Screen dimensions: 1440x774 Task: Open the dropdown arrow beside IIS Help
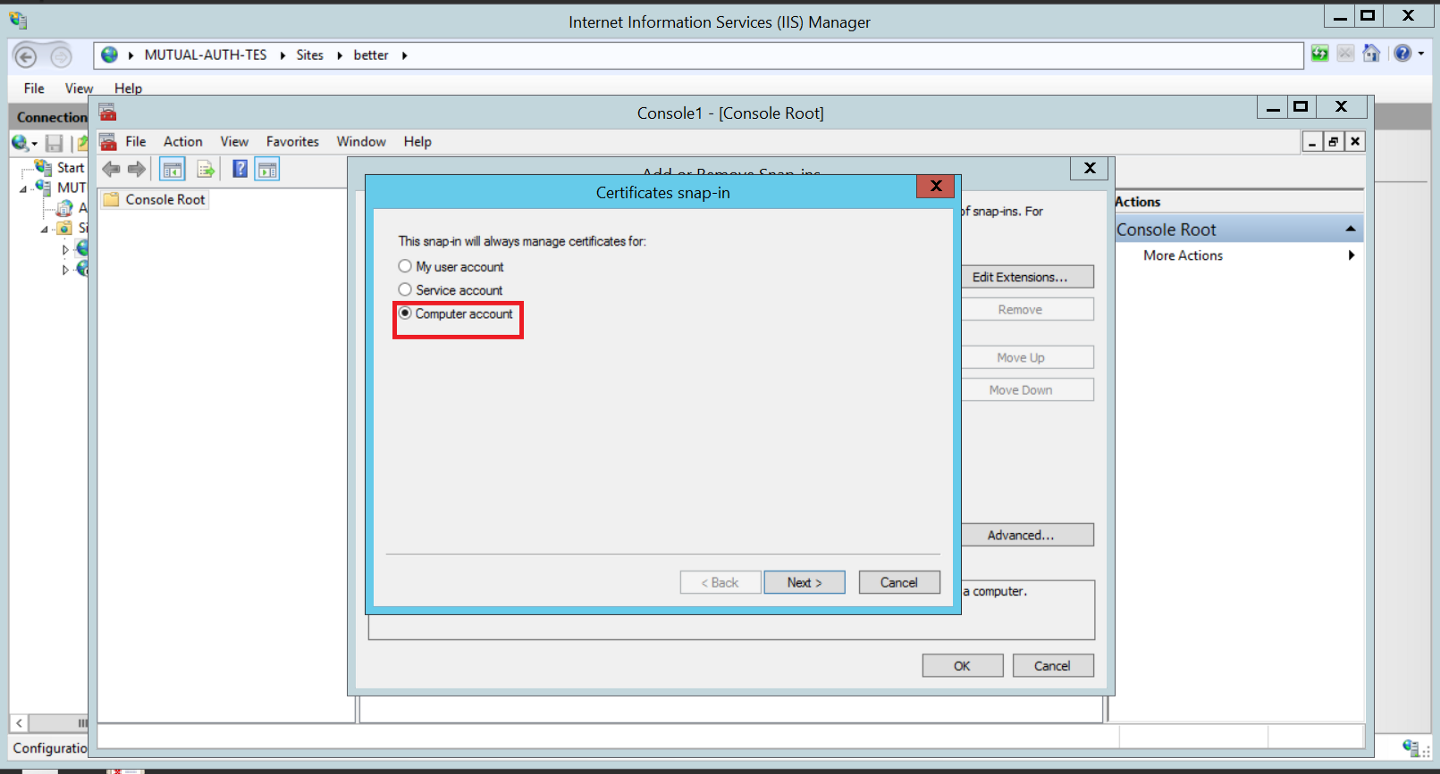pyautogui.click(x=1421, y=54)
